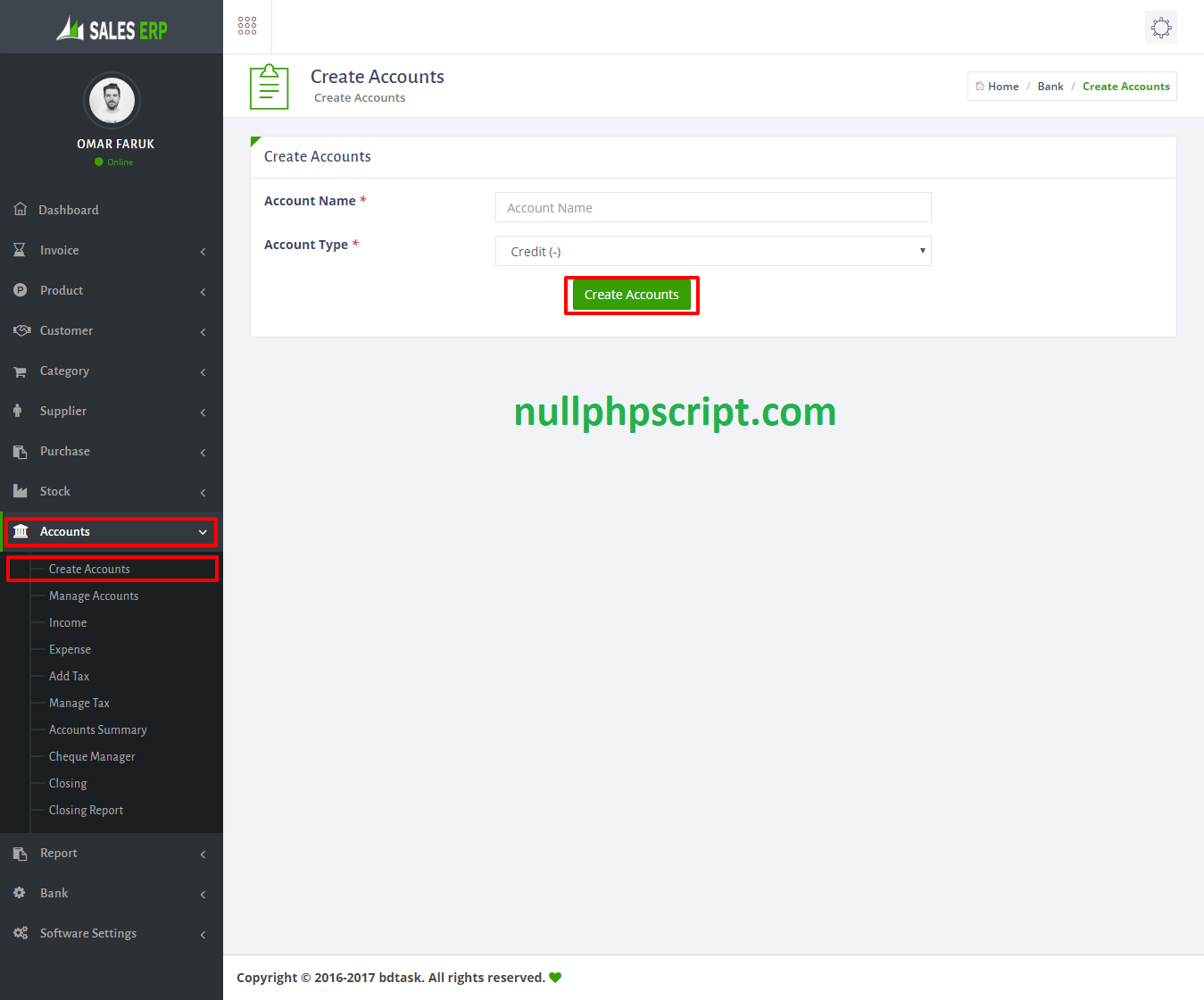
Task: Click the Dashboard home icon in sidebar
Action: click(21, 209)
